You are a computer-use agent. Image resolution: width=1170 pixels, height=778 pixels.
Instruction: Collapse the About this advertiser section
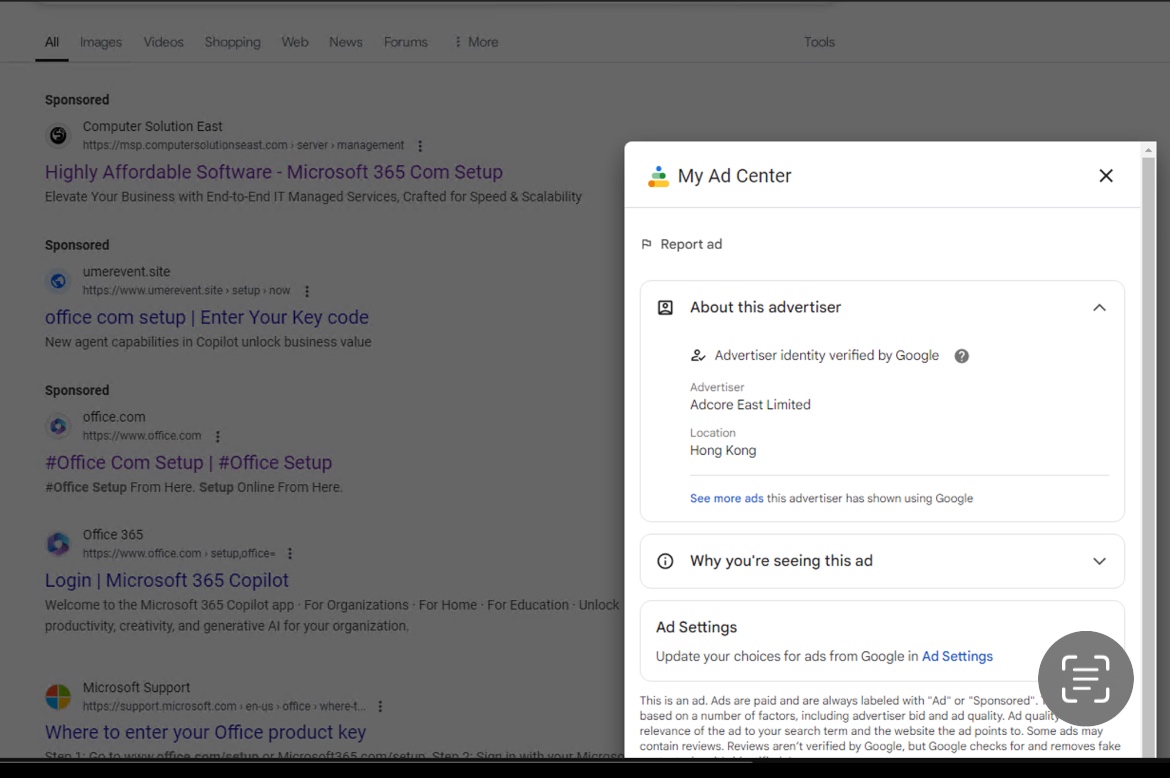tap(1099, 307)
